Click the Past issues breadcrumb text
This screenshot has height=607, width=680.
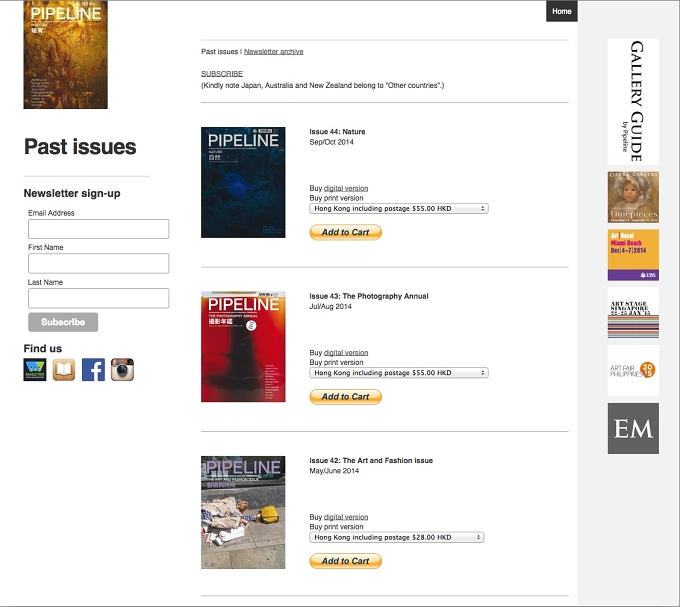pos(219,52)
